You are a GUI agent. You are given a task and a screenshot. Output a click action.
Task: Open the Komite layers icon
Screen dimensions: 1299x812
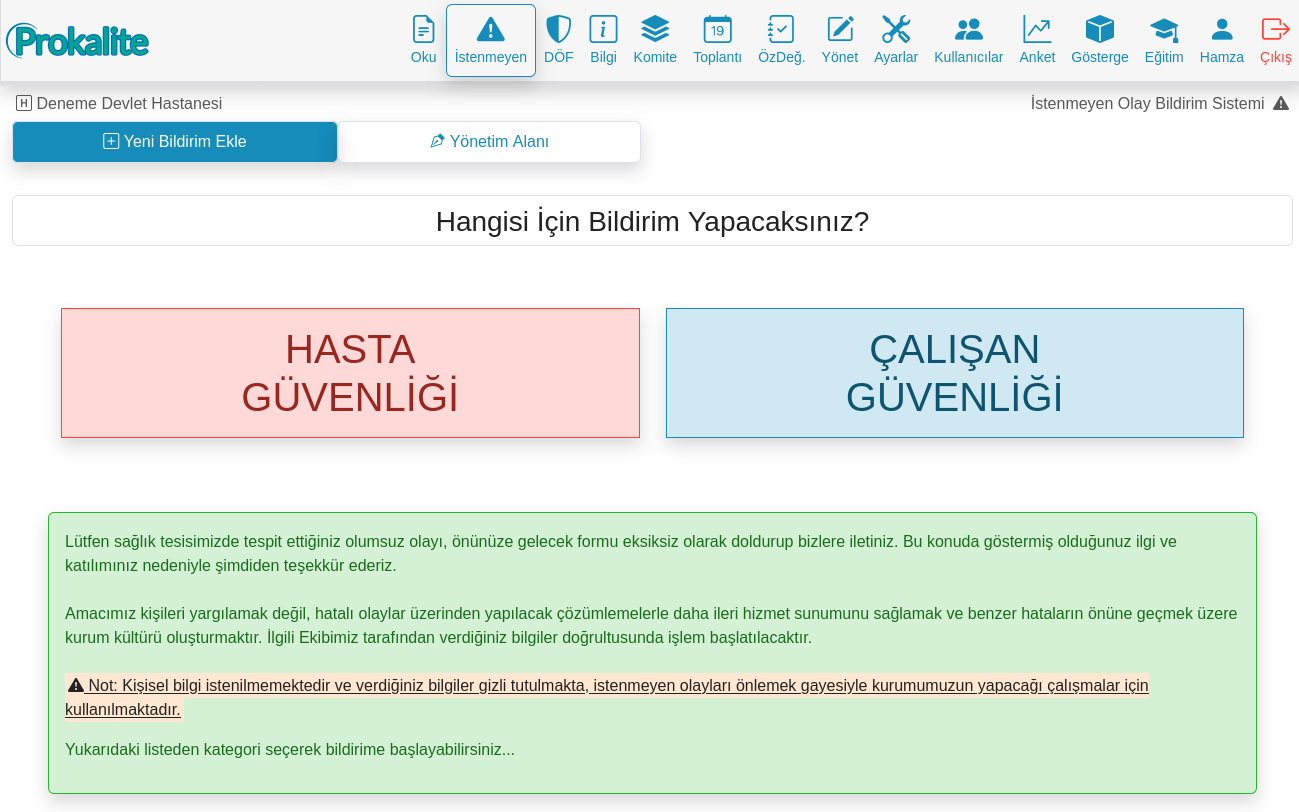pos(655,29)
